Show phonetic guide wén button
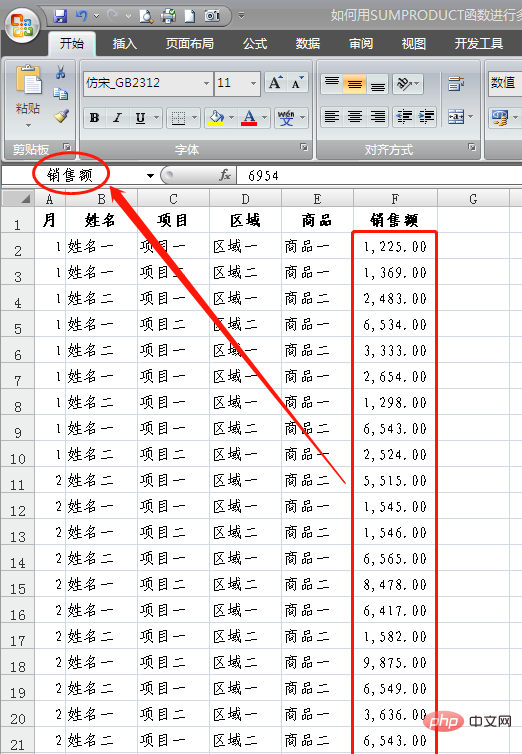The image size is (522, 754). [286, 117]
